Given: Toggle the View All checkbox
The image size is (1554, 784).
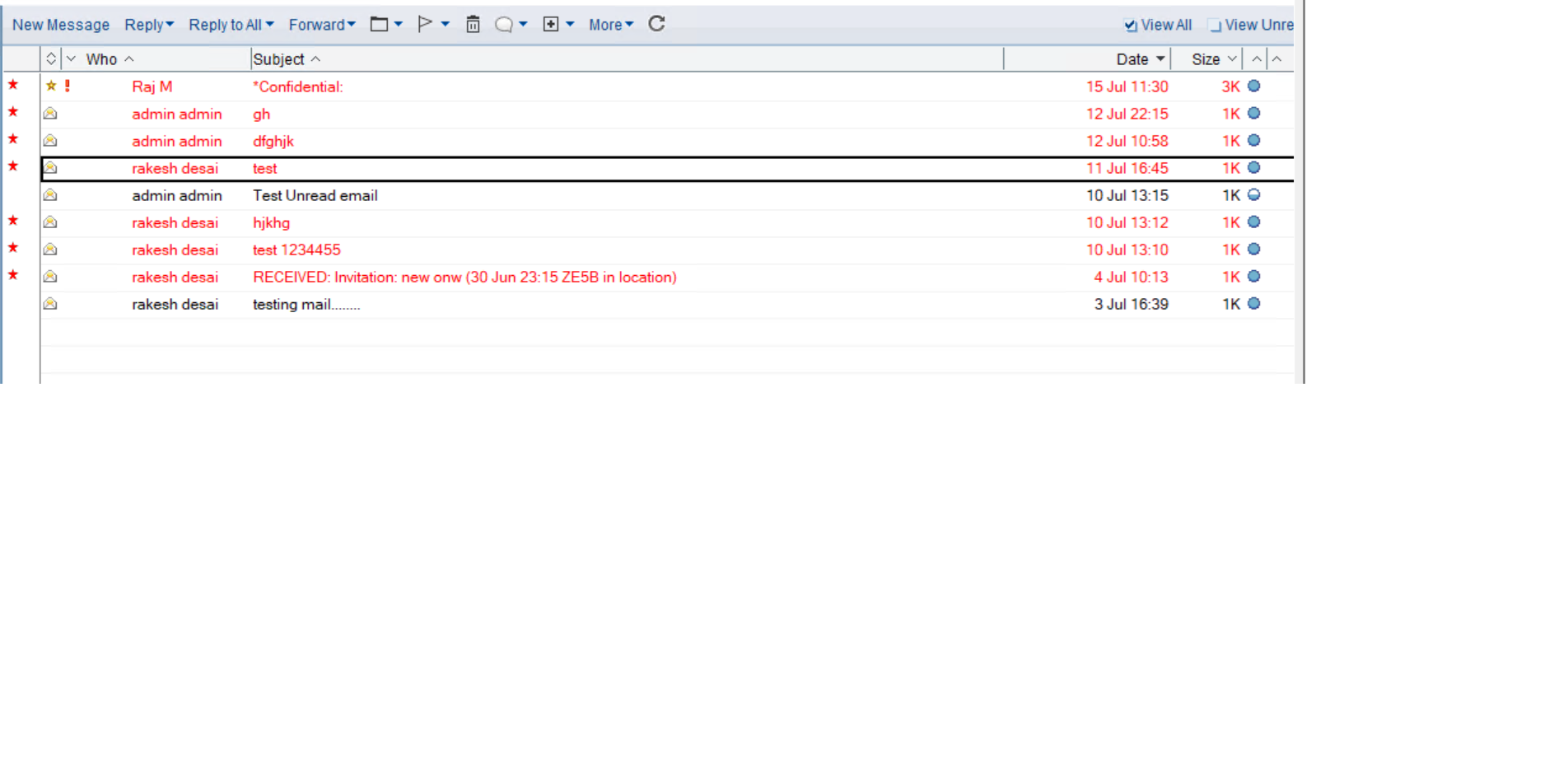Looking at the screenshot, I should pyautogui.click(x=1131, y=26).
